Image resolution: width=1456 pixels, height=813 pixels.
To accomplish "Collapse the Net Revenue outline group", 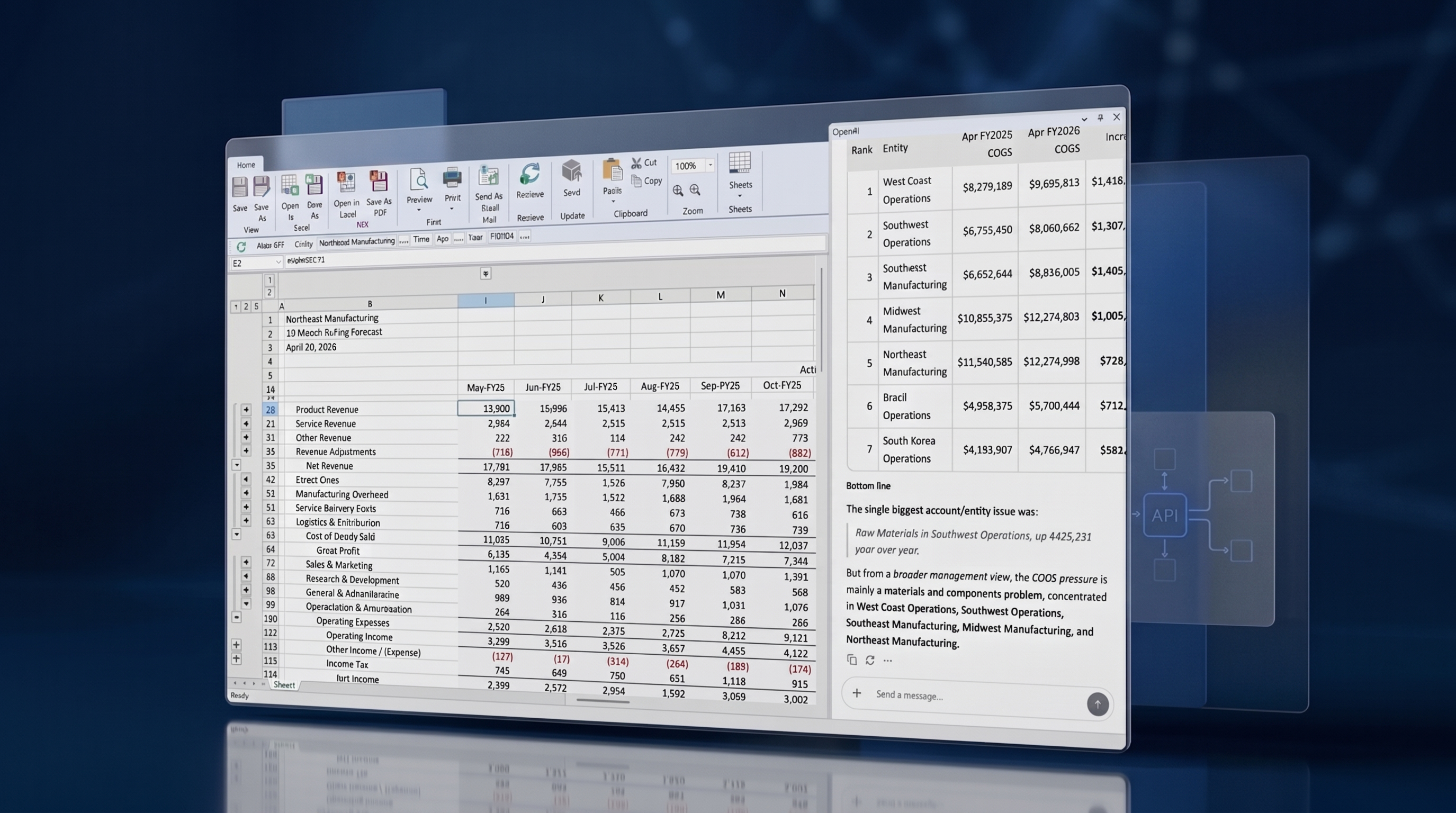I will pos(236,465).
